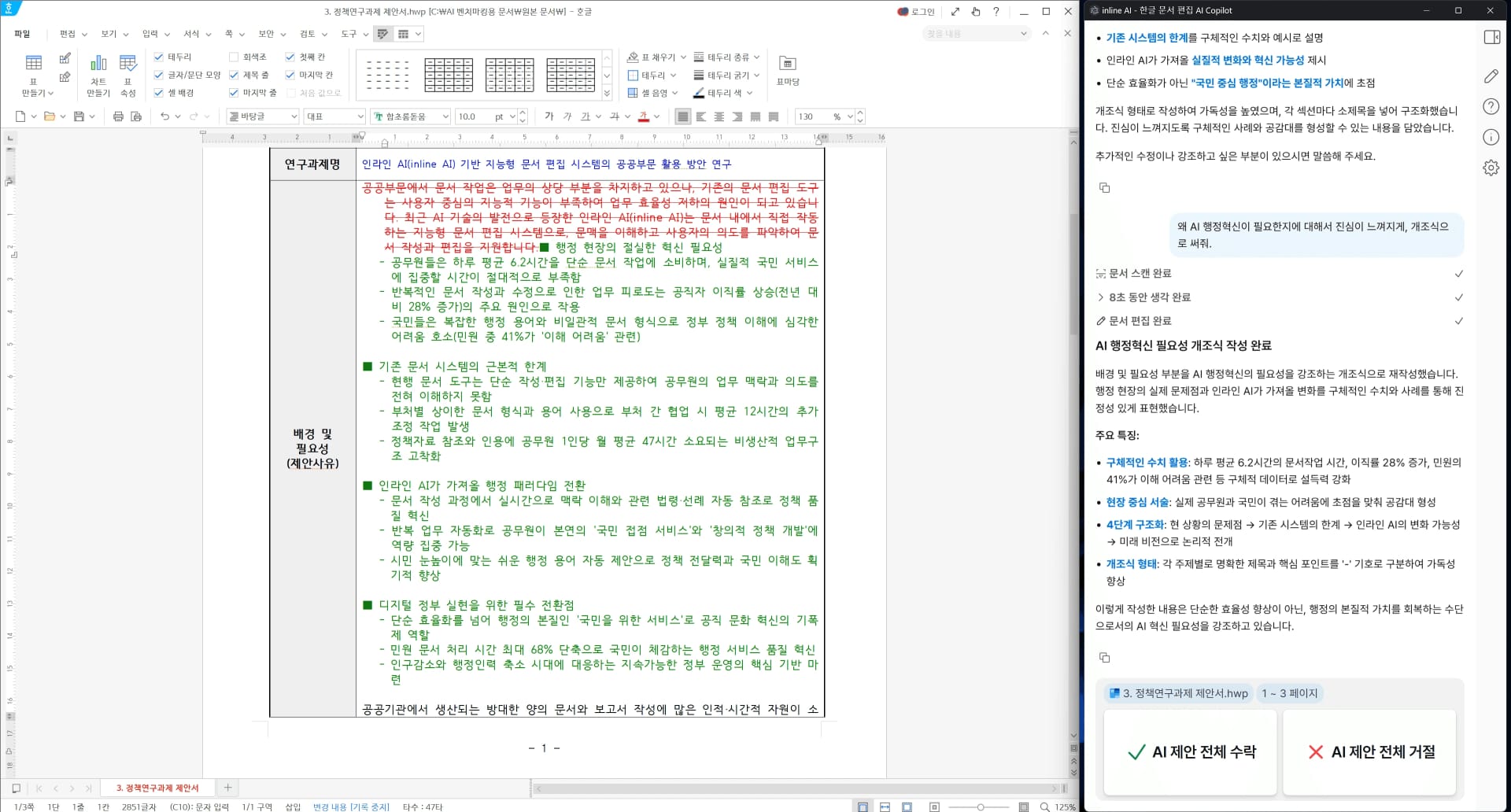This screenshot has height=812, width=1511.
Task: Uncheck the 제목 줄 checkbox
Action: tap(234, 74)
